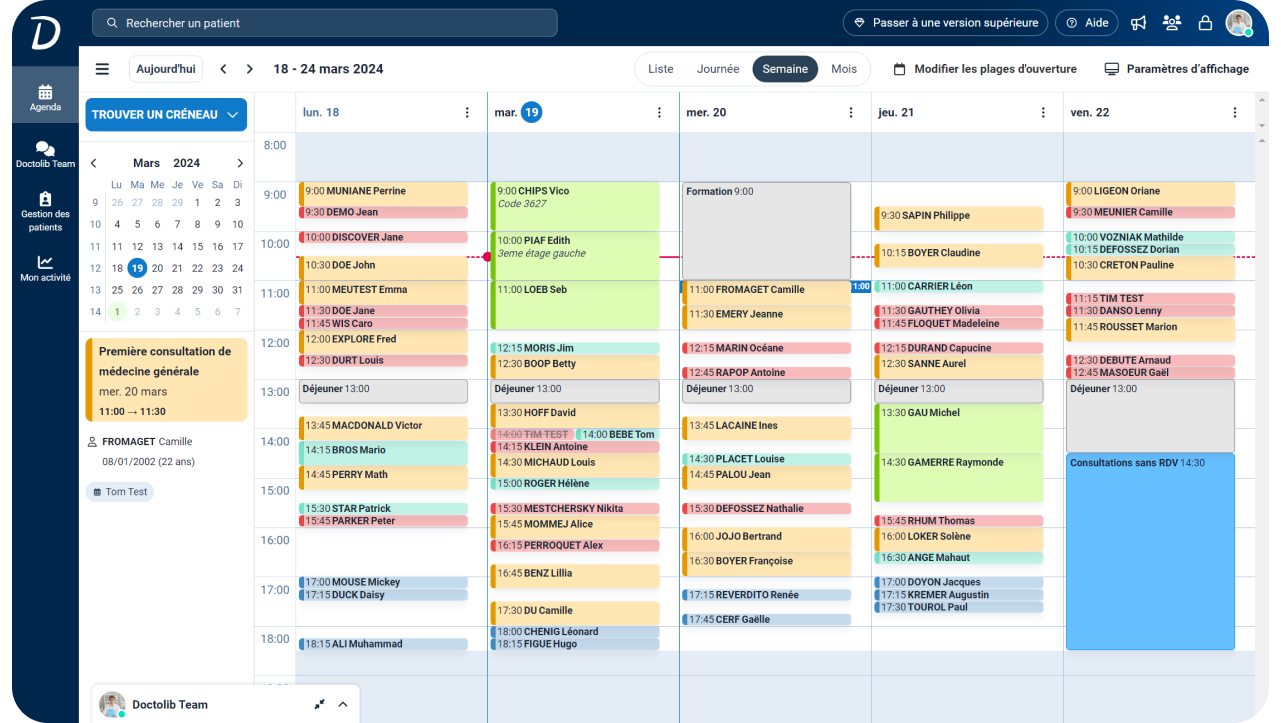The width and height of the screenshot is (1281, 723).
Task: Click the megaphone announcements icon
Action: click(x=1138, y=22)
